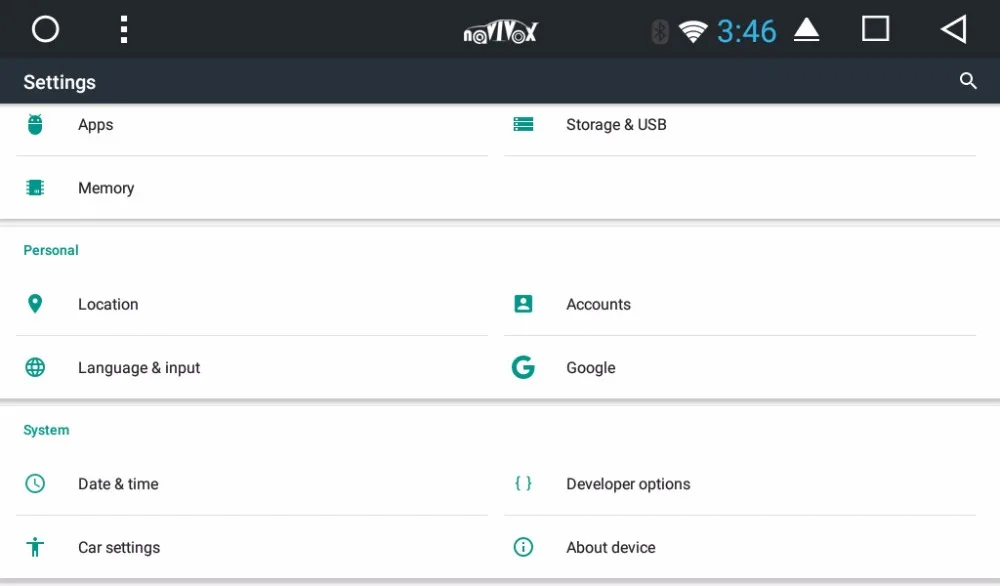Open the three-dot overflow menu
Image resolution: width=1000 pixels, height=586 pixels.
click(123, 29)
